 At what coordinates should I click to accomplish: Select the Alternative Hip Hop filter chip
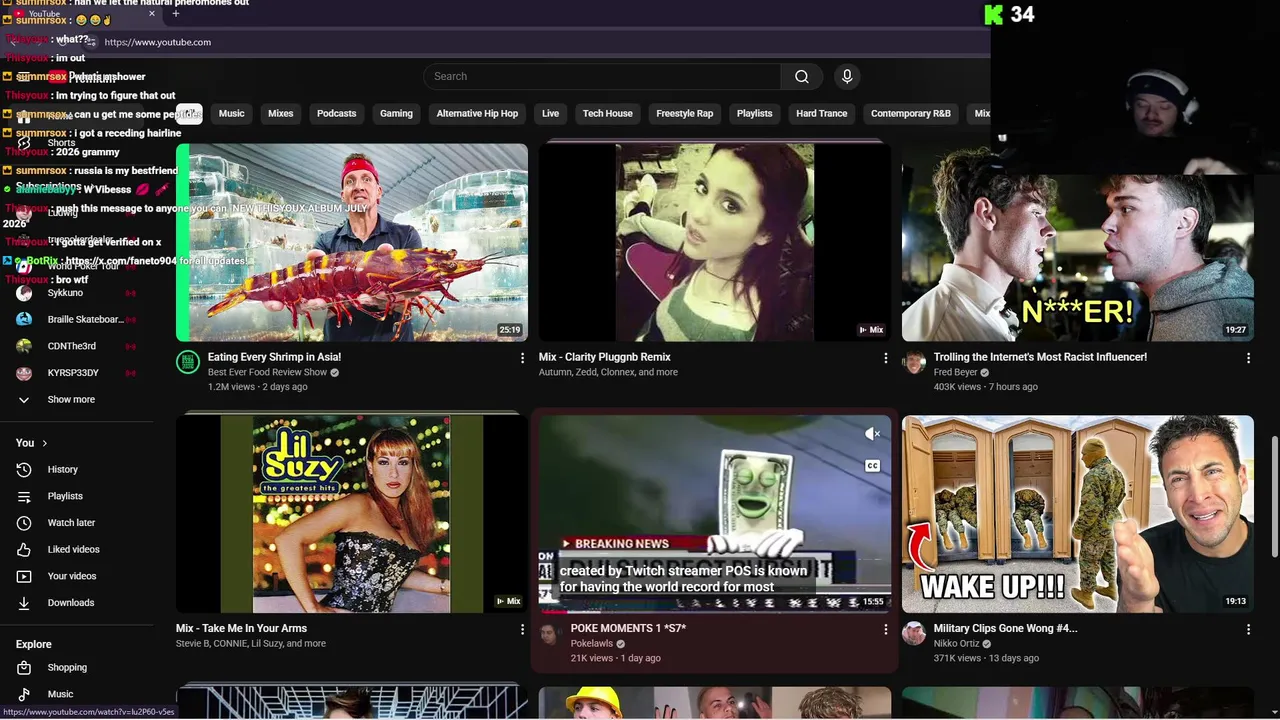tap(477, 113)
